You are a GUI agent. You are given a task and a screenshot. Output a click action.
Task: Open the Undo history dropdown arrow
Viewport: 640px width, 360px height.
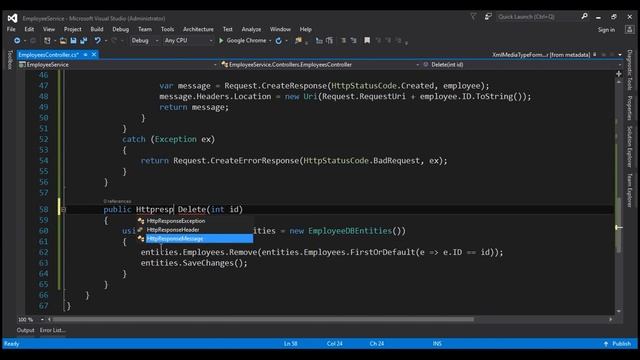pyautogui.click(x=106, y=41)
